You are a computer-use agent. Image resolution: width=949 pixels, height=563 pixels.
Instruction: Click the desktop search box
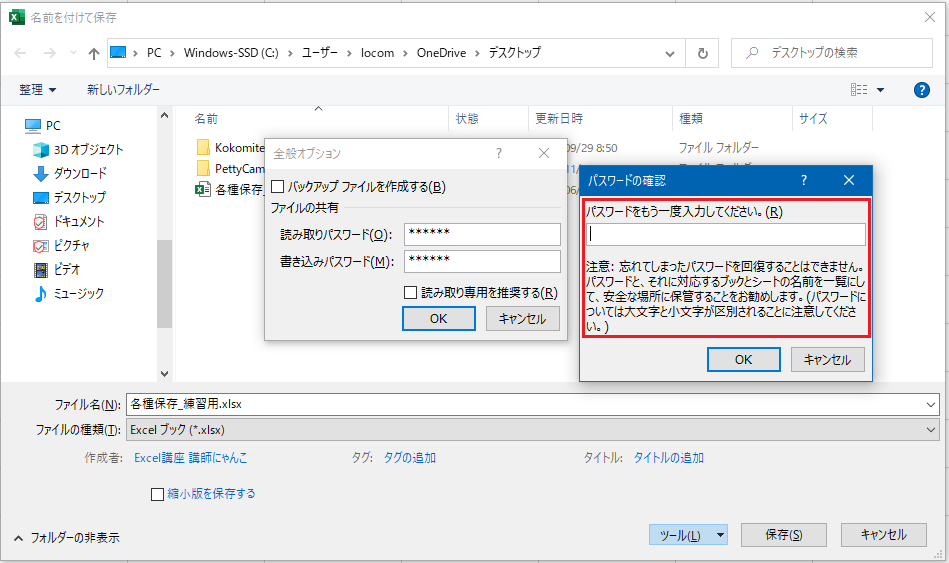coord(832,53)
